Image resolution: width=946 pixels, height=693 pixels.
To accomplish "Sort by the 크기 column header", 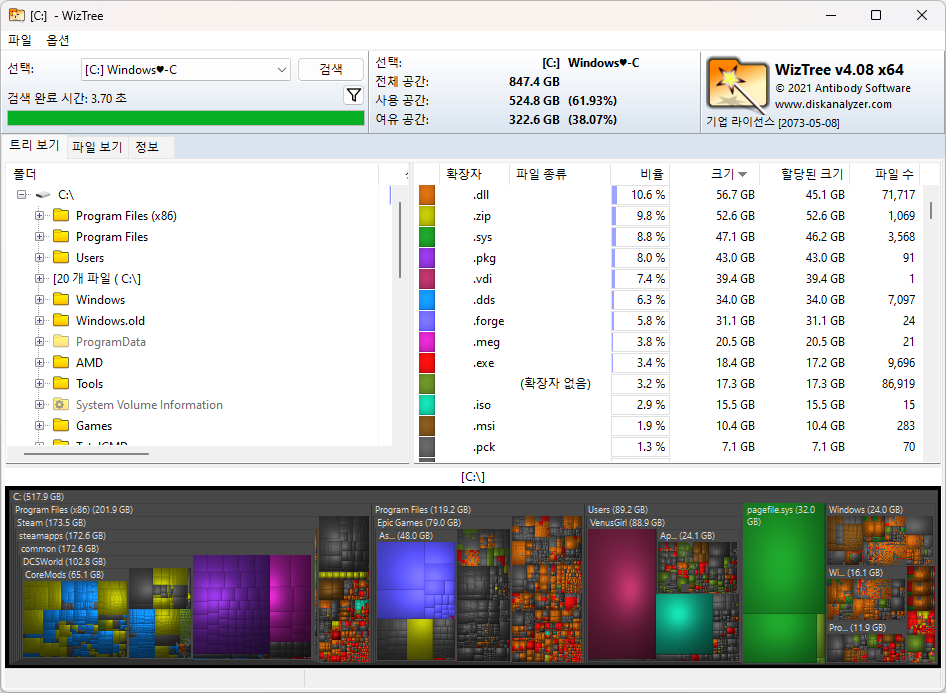I will click(714, 174).
